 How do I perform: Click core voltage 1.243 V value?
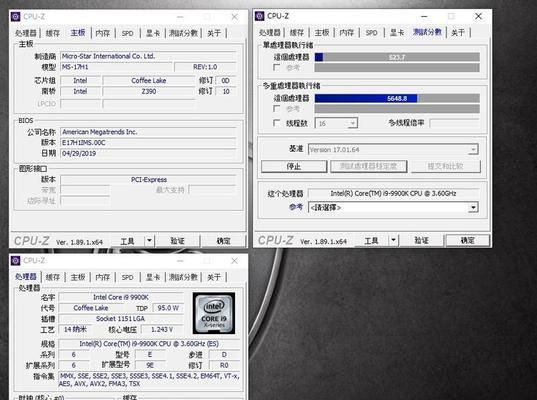(x=162, y=329)
